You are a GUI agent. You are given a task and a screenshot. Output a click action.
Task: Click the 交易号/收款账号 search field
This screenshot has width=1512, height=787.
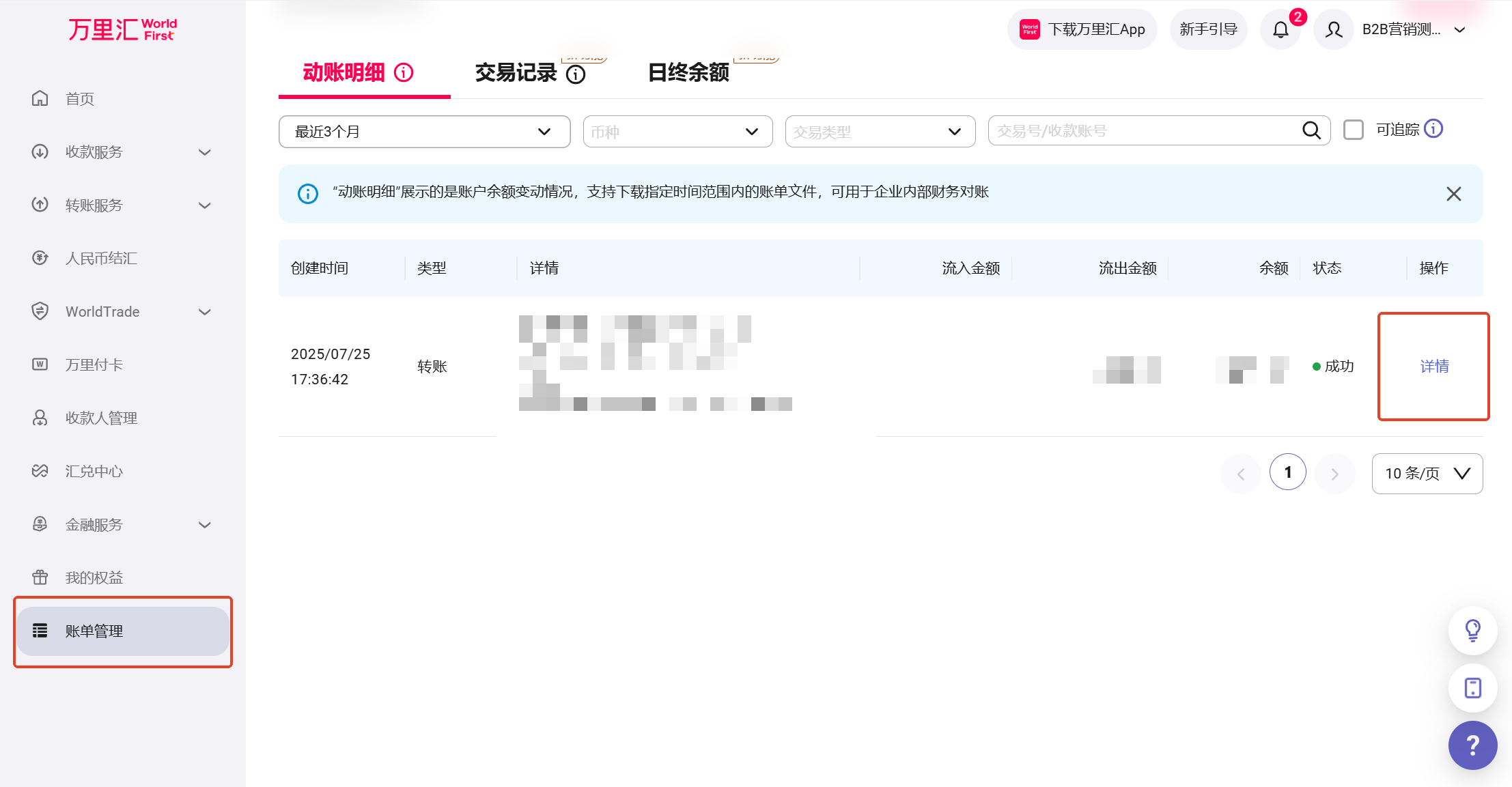1140,130
